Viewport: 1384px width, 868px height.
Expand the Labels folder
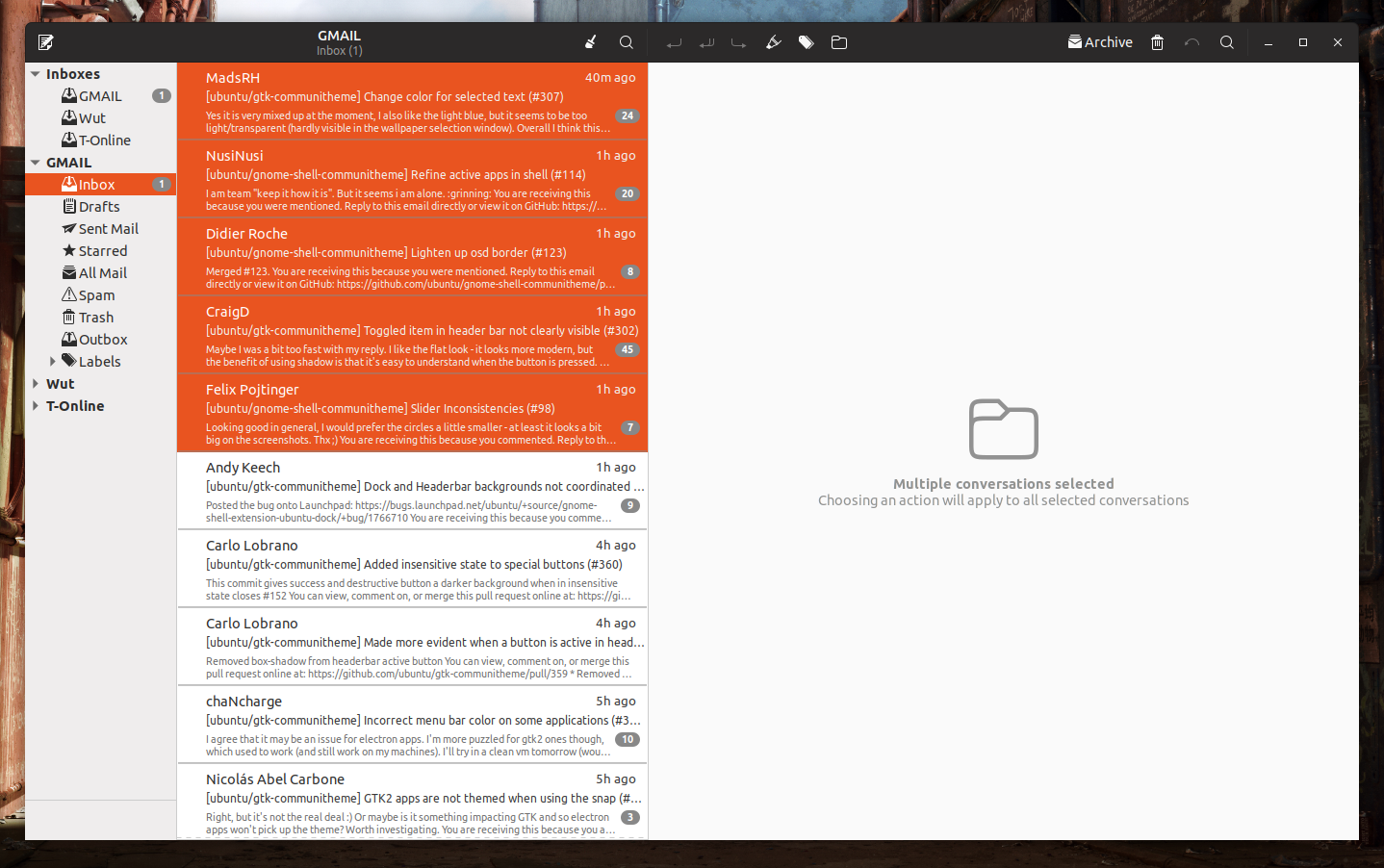[x=53, y=362]
